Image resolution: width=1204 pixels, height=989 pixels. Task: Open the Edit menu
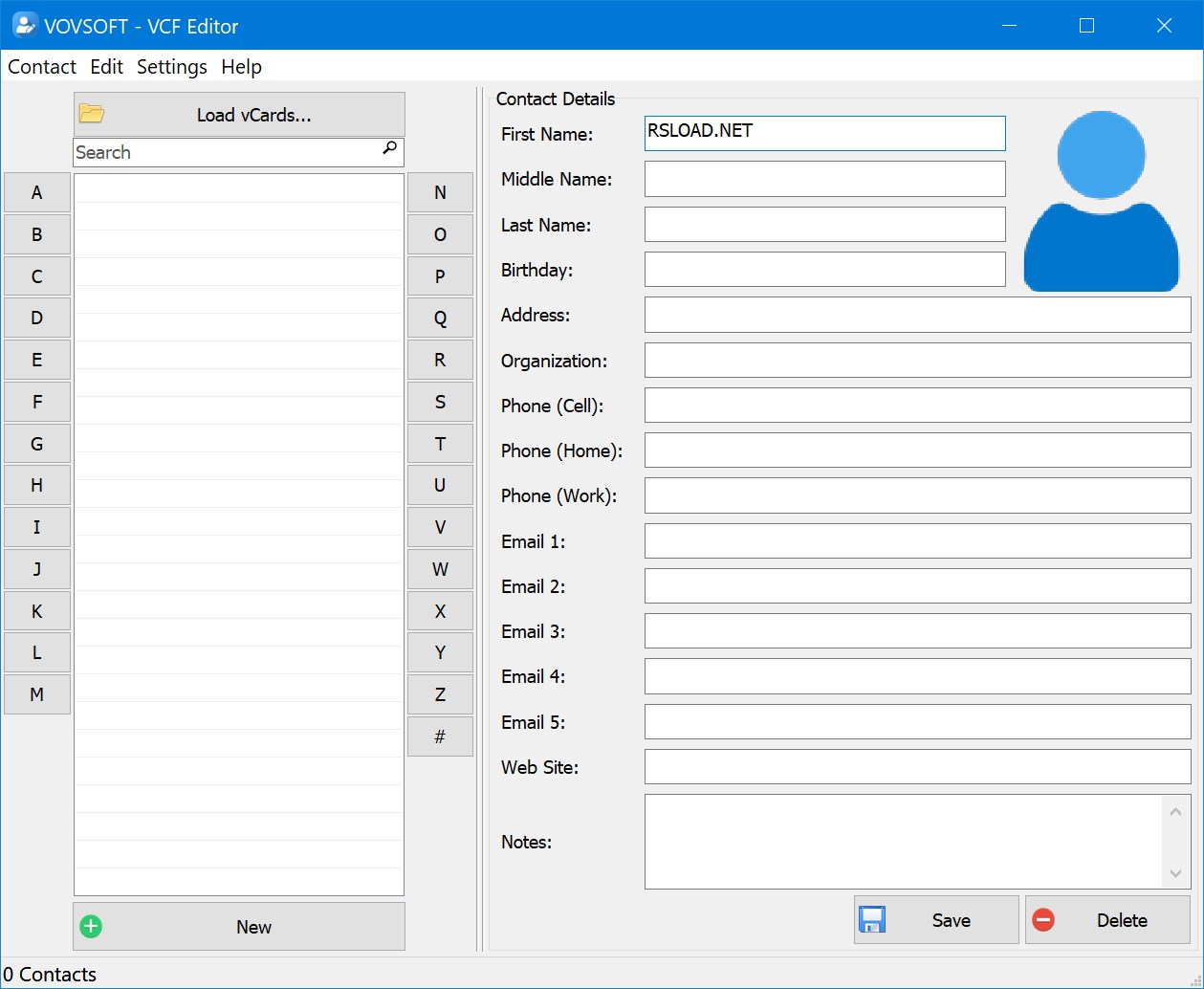pos(105,66)
